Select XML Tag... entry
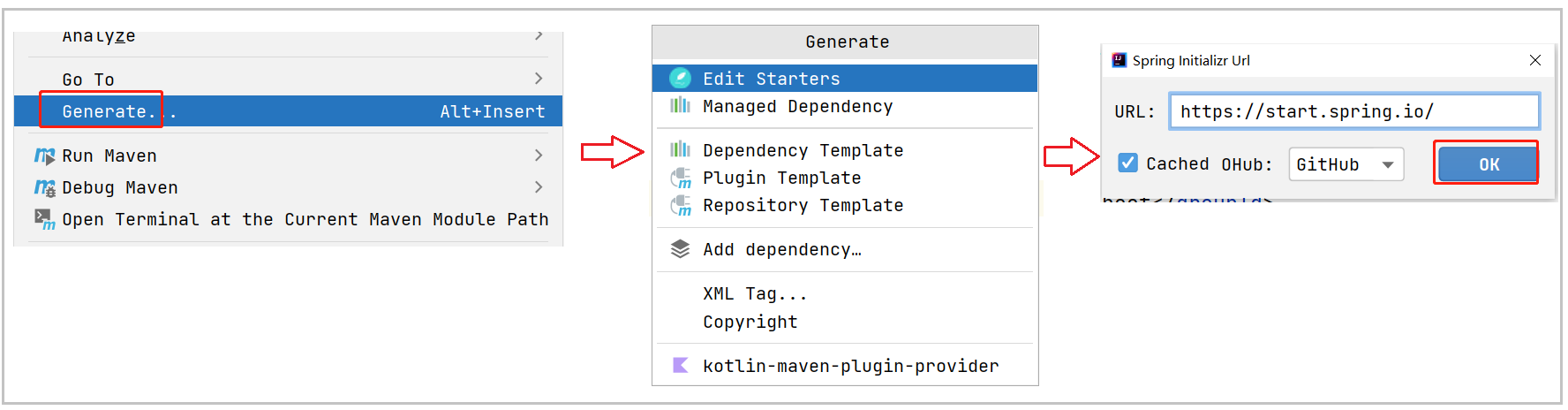Screen dimensions: 1568x410 (845, 293)
